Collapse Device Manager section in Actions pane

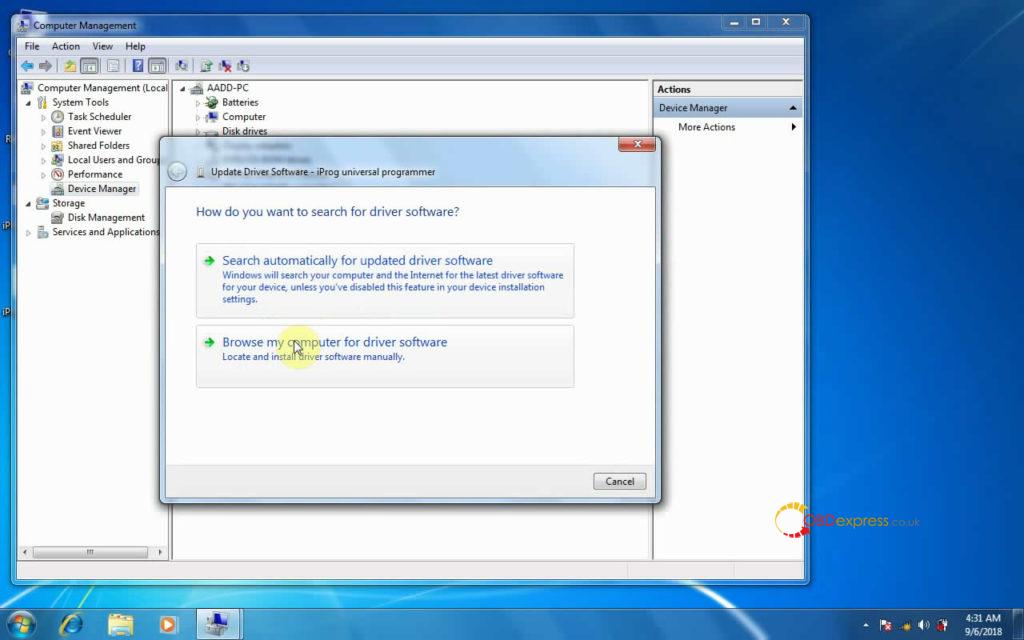point(793,108)
